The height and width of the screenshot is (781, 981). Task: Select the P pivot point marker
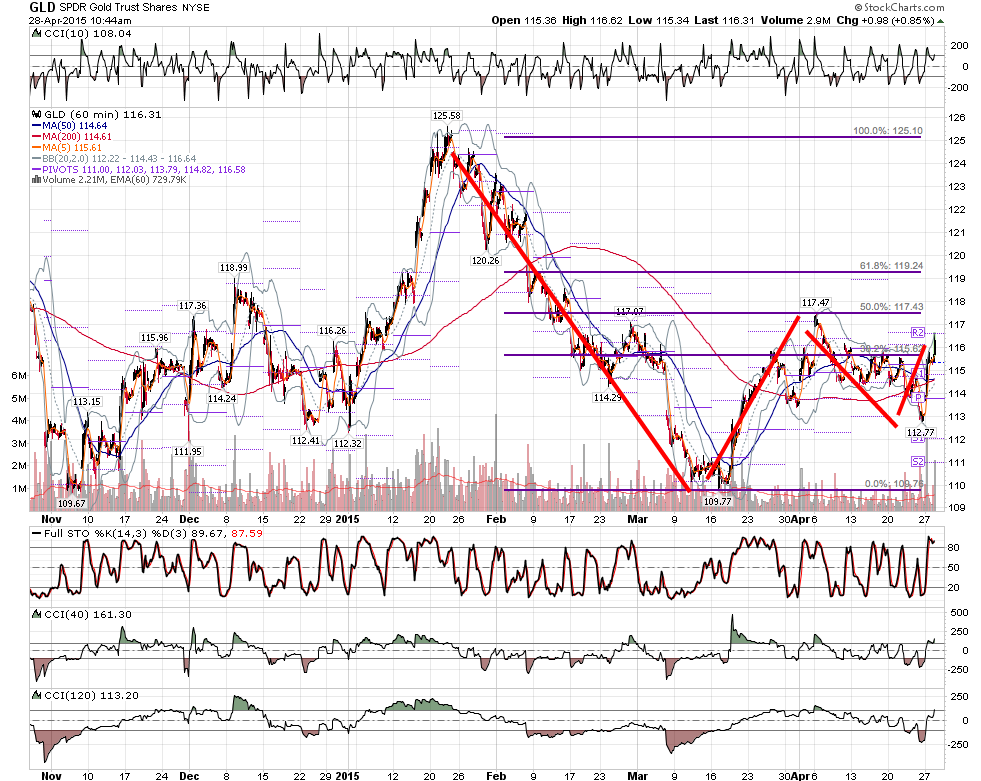918,398
